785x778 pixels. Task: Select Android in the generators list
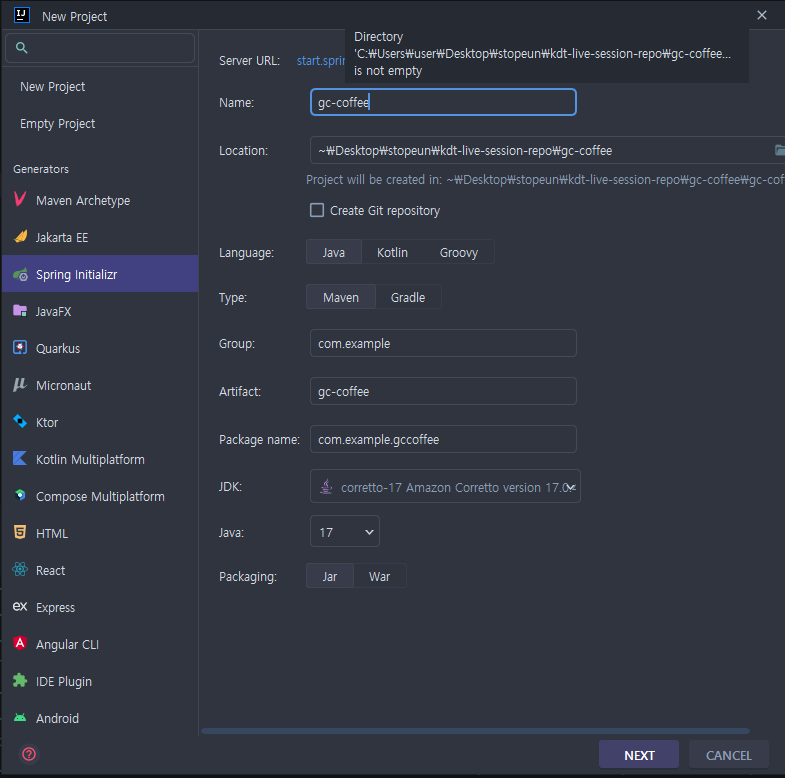(57, 718)
